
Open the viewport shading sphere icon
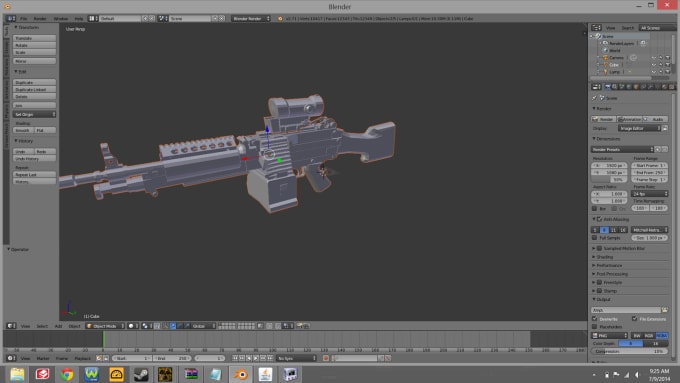[133, 326]
